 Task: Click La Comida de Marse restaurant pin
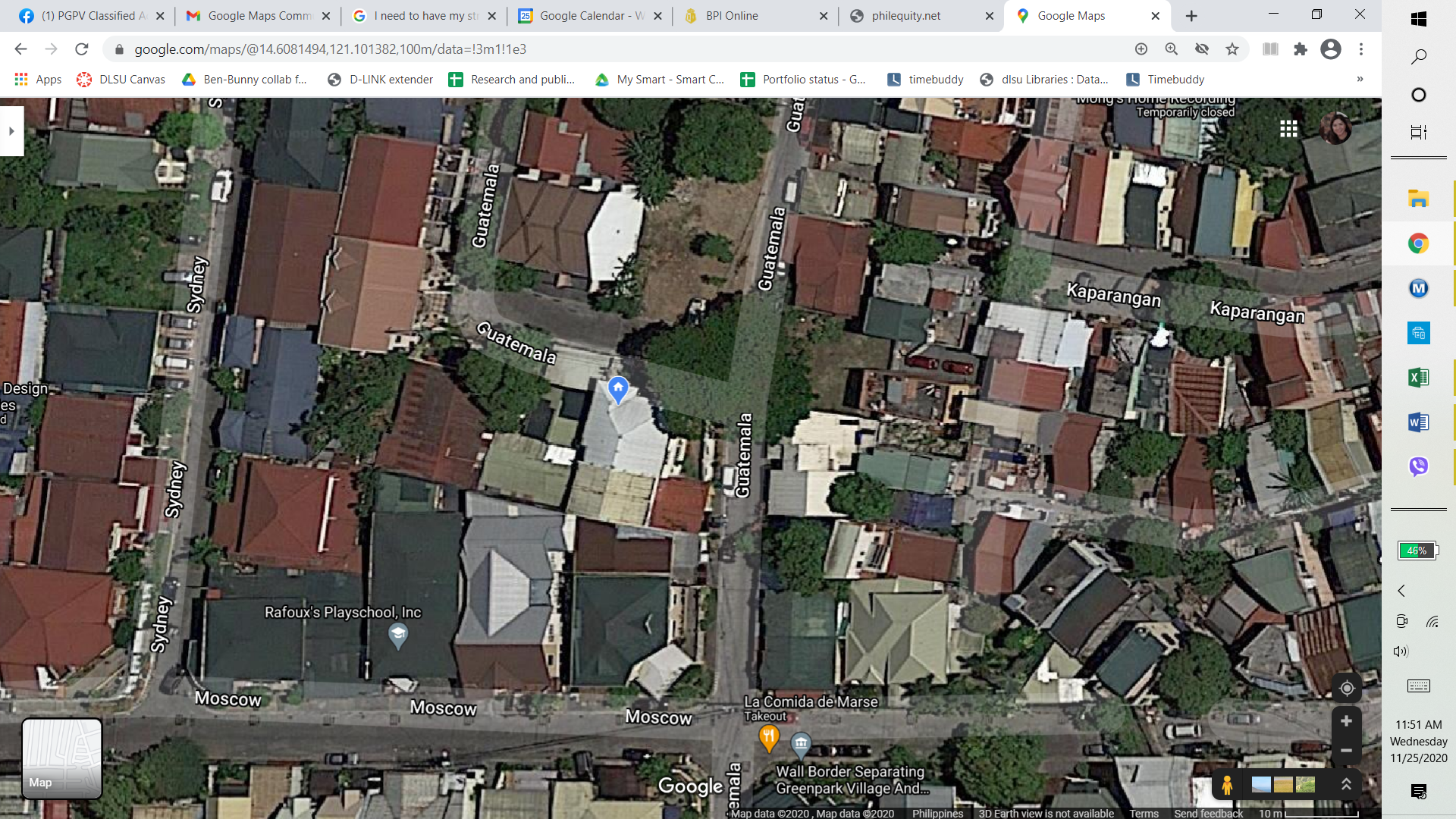[768, 736]
